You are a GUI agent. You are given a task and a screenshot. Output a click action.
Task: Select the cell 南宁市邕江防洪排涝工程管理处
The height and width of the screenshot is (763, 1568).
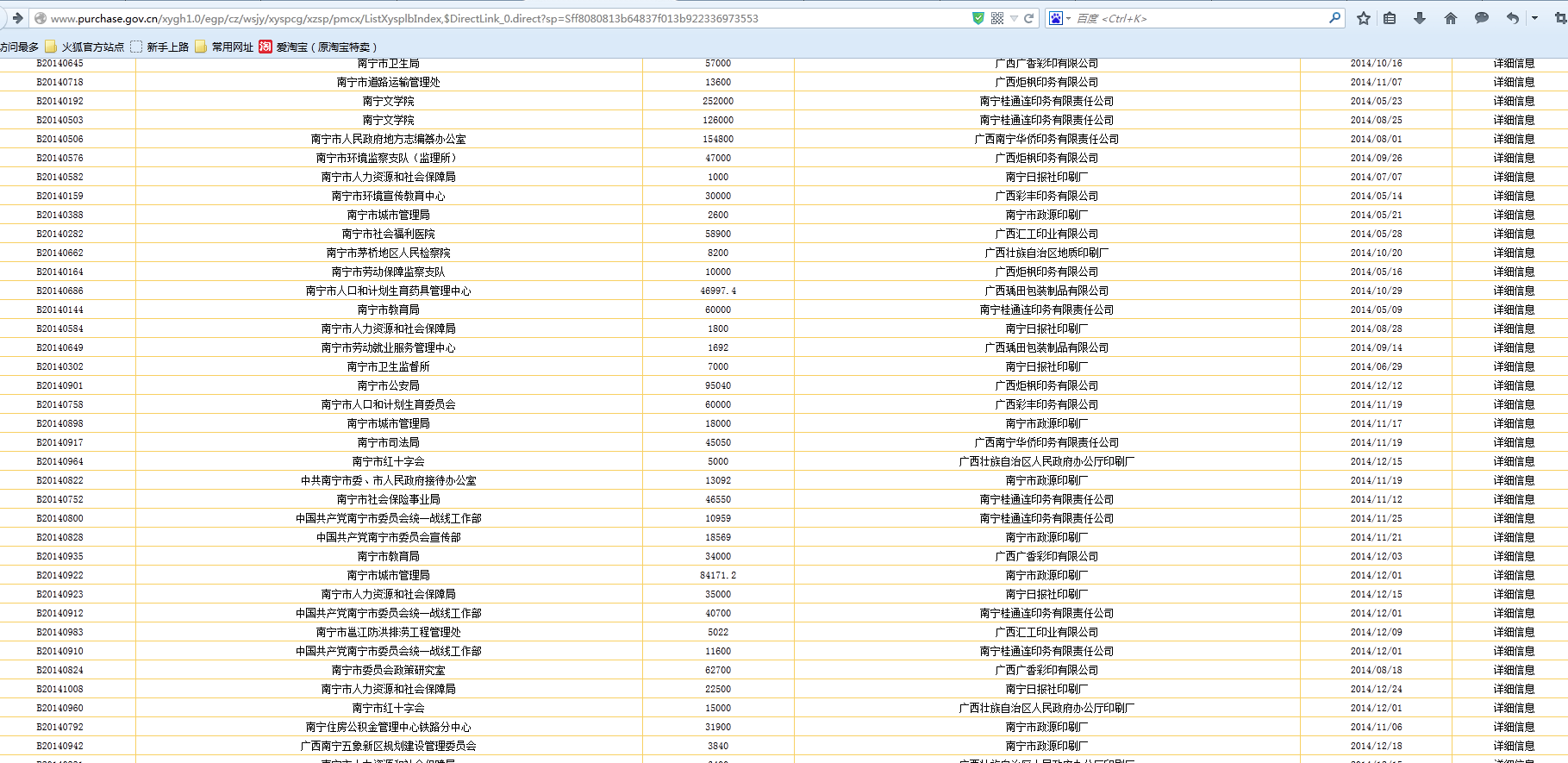point(389,632)
